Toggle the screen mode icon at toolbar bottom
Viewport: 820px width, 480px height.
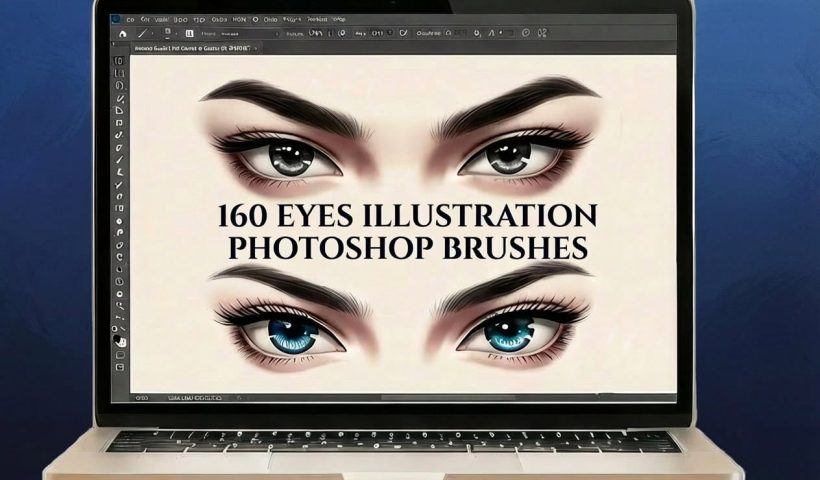(x=119, y=368)
